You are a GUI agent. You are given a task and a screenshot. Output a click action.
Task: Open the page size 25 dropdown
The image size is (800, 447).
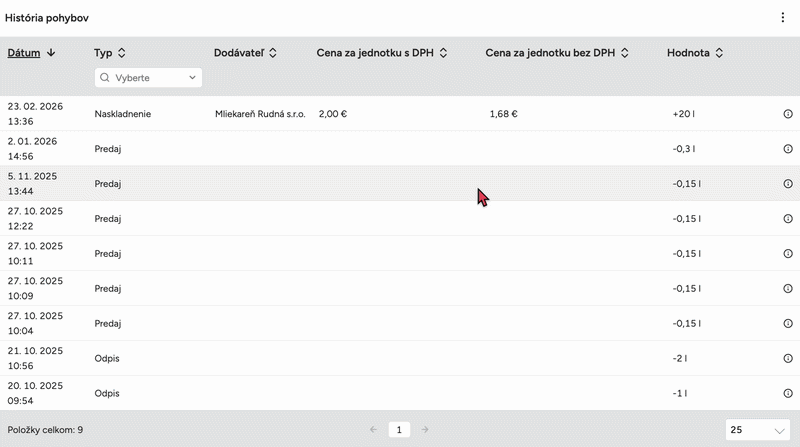click(x=757, y=430)
